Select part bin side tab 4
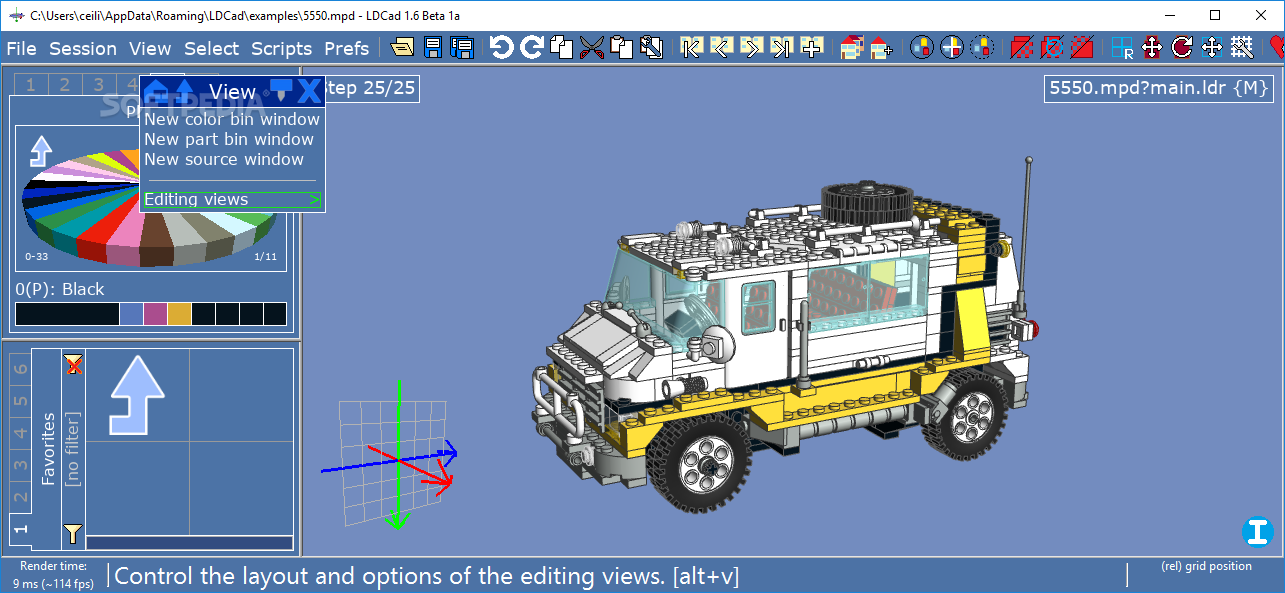 (x=20, y=433)
